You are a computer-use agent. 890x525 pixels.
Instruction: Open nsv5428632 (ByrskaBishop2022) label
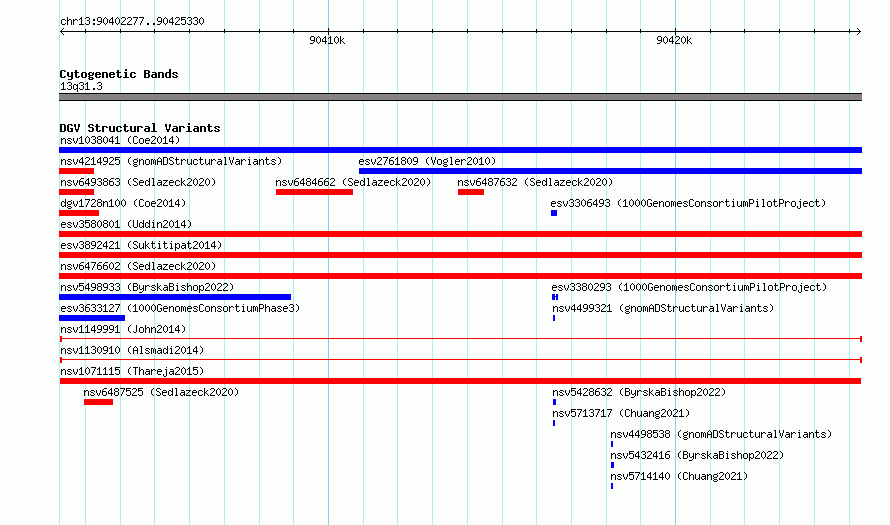[639, 392]
